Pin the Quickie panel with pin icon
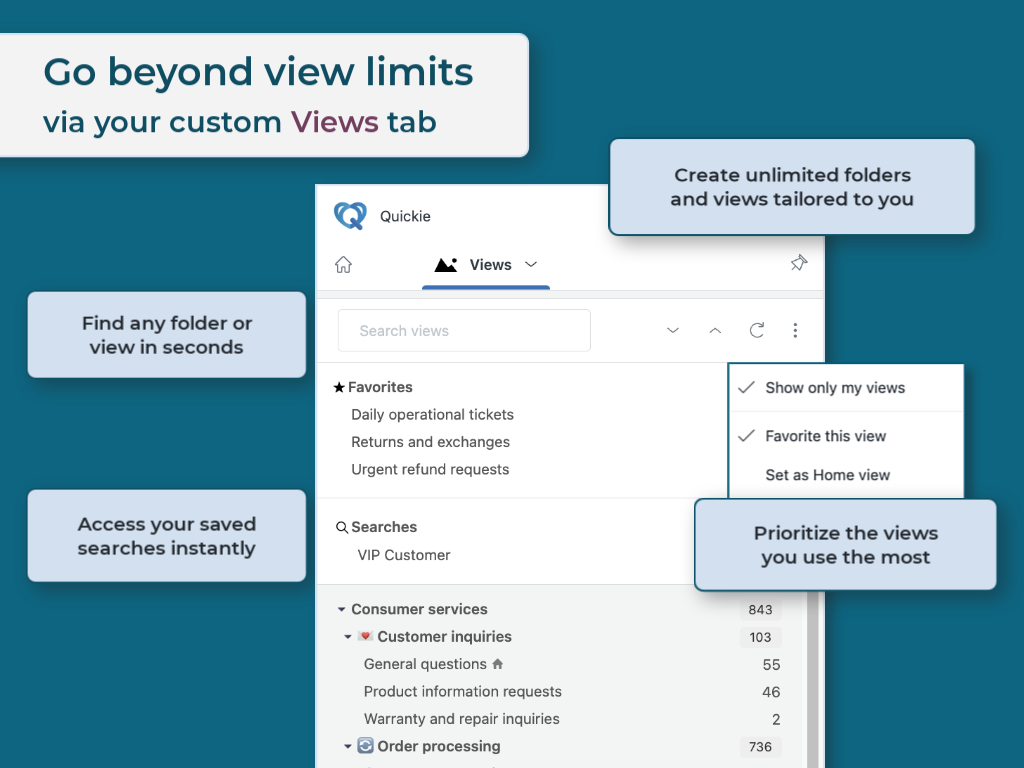This screenshot has height=768, width=1024. (798, 263)
